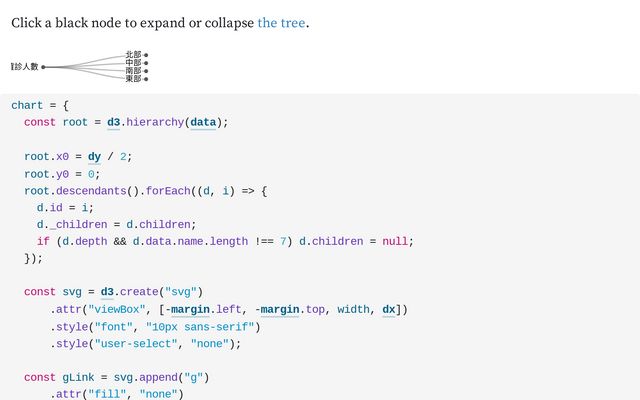Click the 'dx' reference in viewBox line
640x400 pixels.
click(389, 309)
